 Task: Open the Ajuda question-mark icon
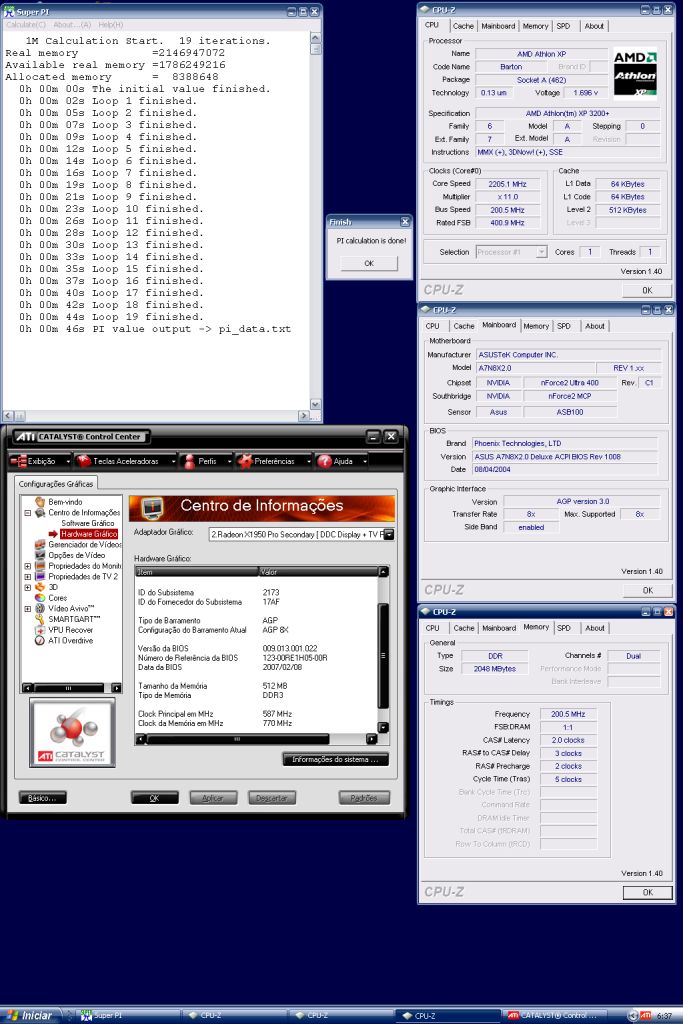click(325, 461)
